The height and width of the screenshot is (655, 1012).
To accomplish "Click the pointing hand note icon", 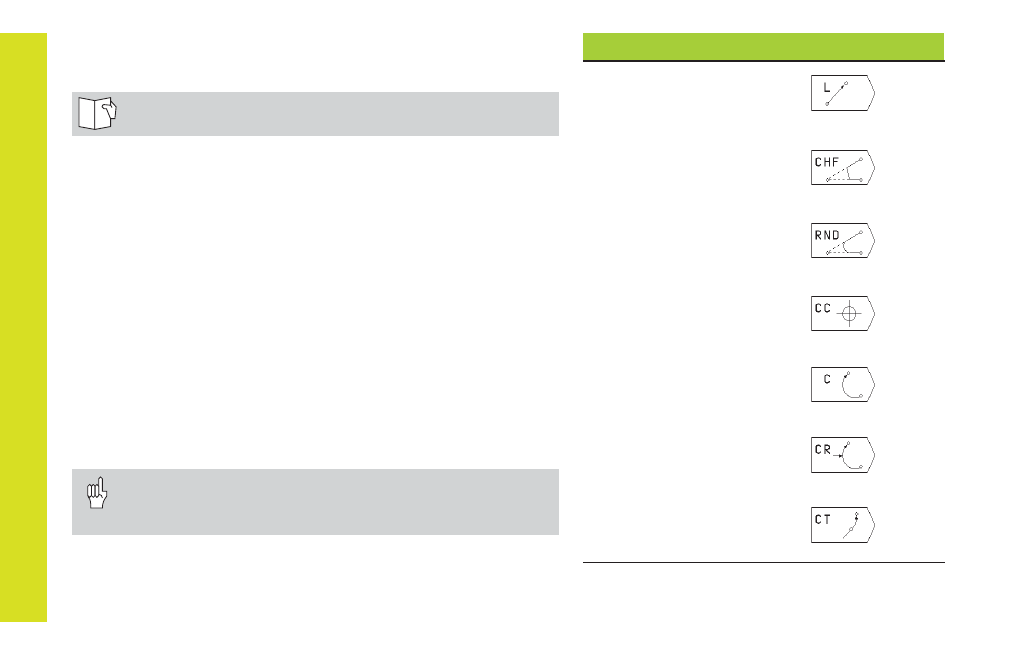I will coord(97,492).
